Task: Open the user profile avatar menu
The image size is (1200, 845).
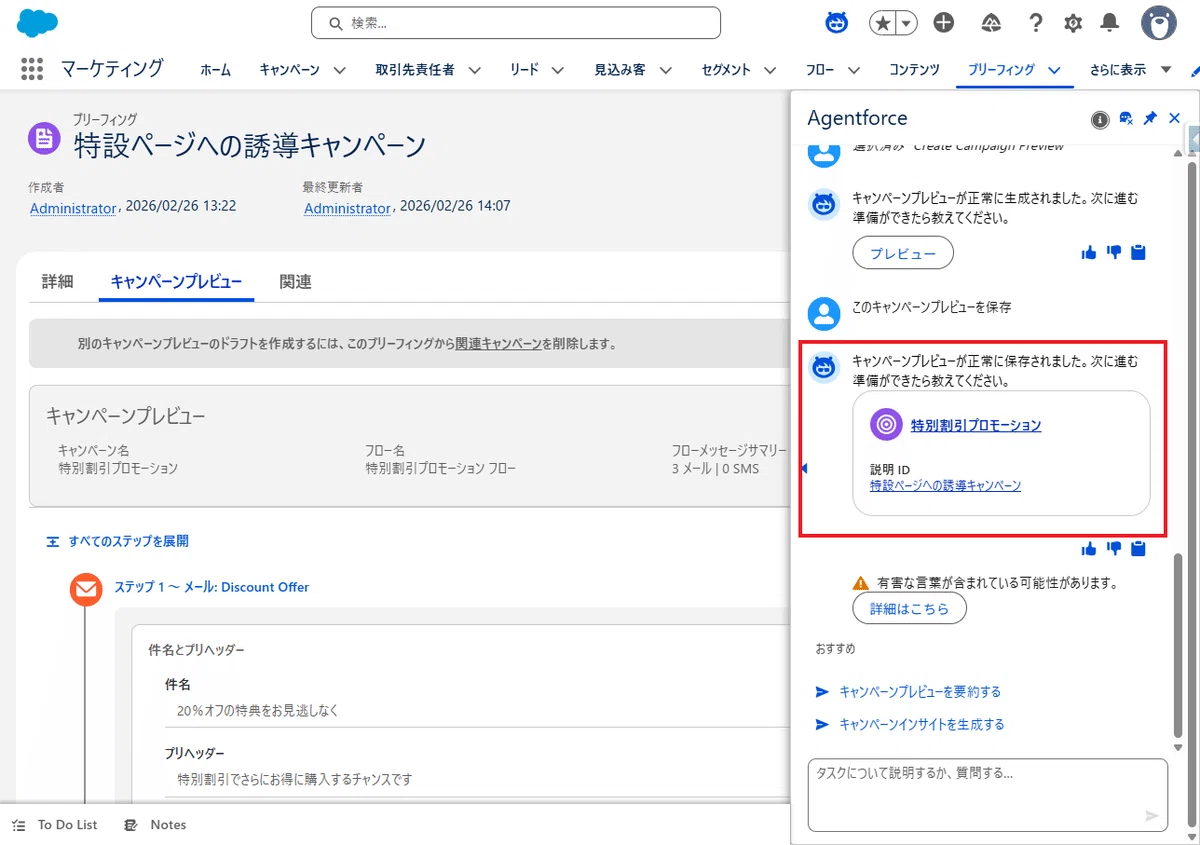Action: tap(1159, 23)
